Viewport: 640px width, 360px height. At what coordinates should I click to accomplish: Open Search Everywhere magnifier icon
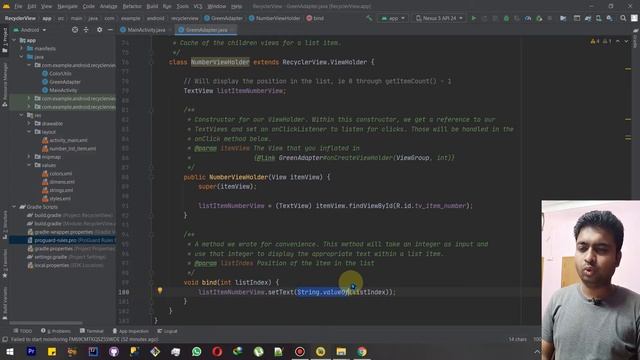pyautogui.click(x=623, y=18)
